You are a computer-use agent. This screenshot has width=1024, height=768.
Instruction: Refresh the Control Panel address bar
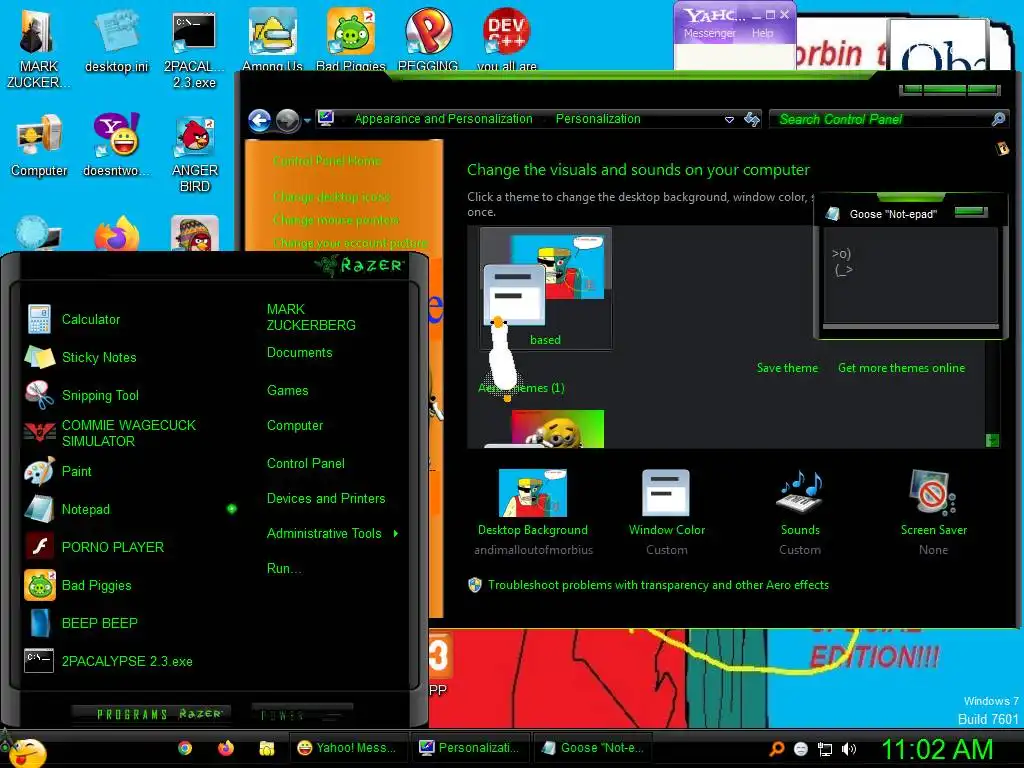(x=752, y=120)
